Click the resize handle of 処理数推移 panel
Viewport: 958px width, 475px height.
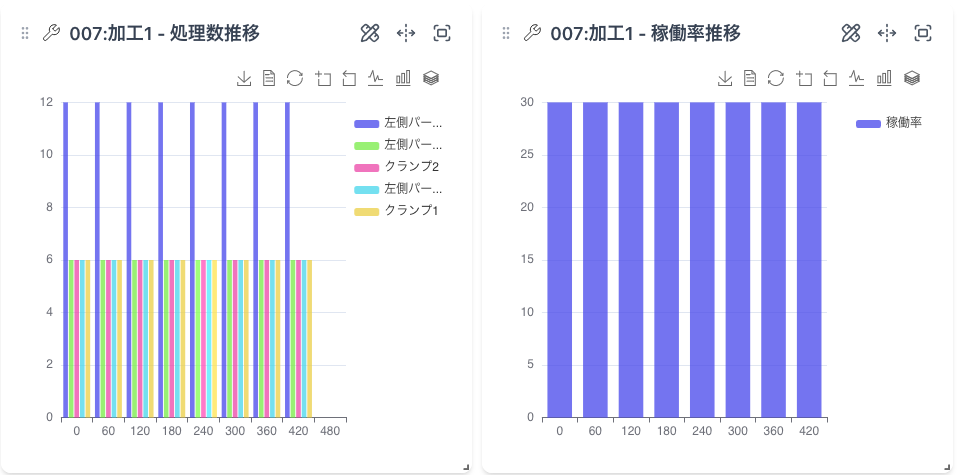tap(466, 467)
